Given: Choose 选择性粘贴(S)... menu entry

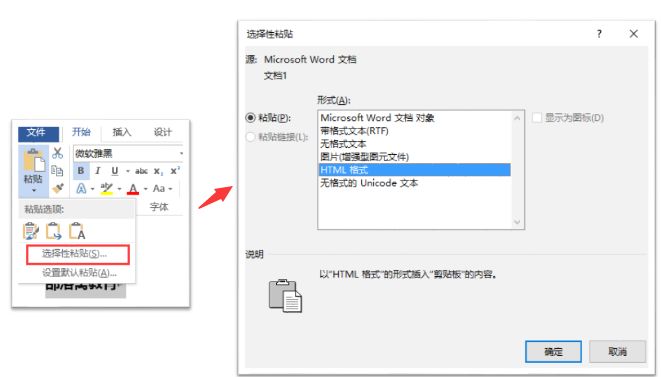Looking at the screenshot, I should point(78,254).
